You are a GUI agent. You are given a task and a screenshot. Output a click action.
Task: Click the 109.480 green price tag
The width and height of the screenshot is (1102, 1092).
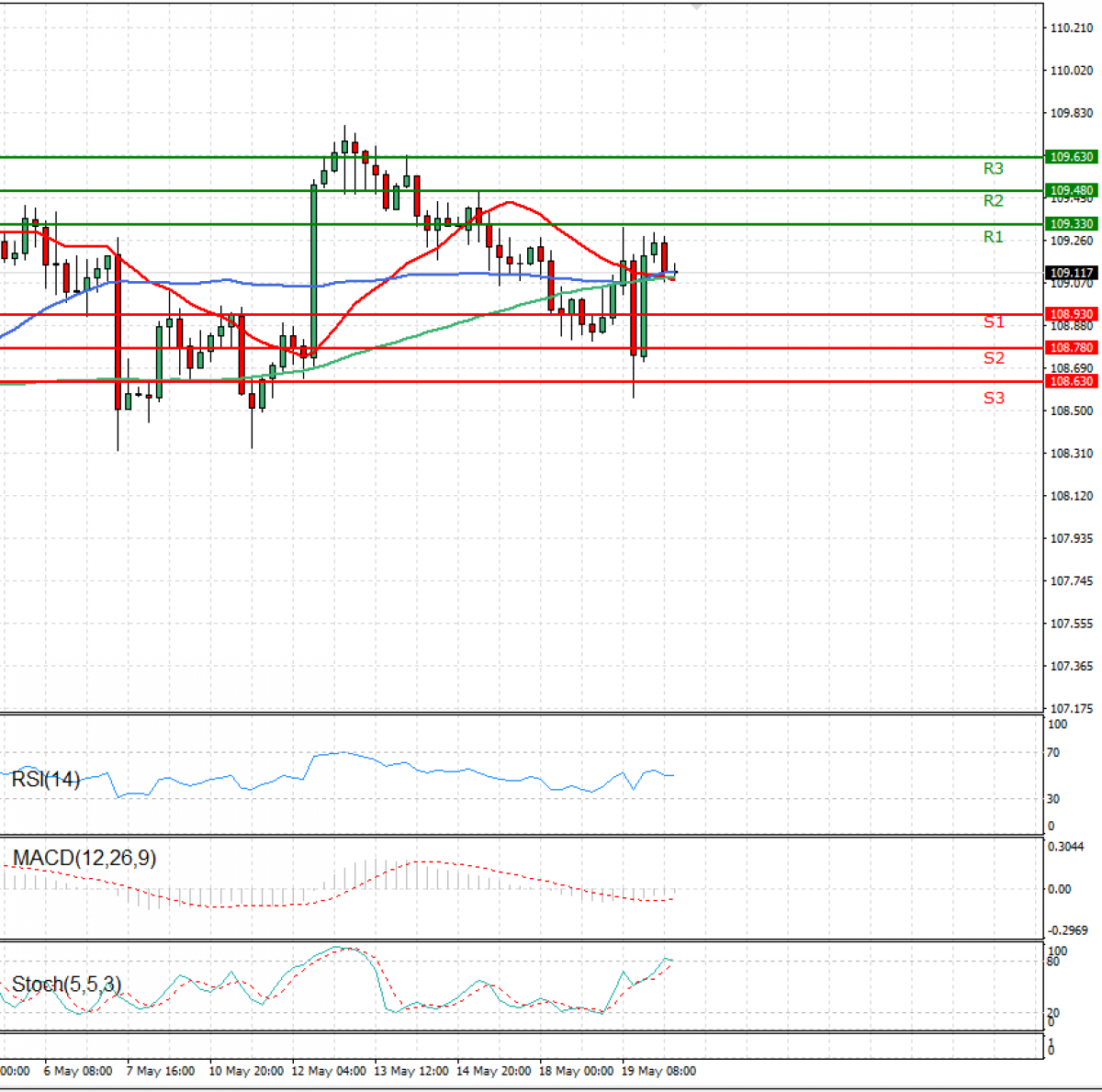click(x=1071, y=190)
